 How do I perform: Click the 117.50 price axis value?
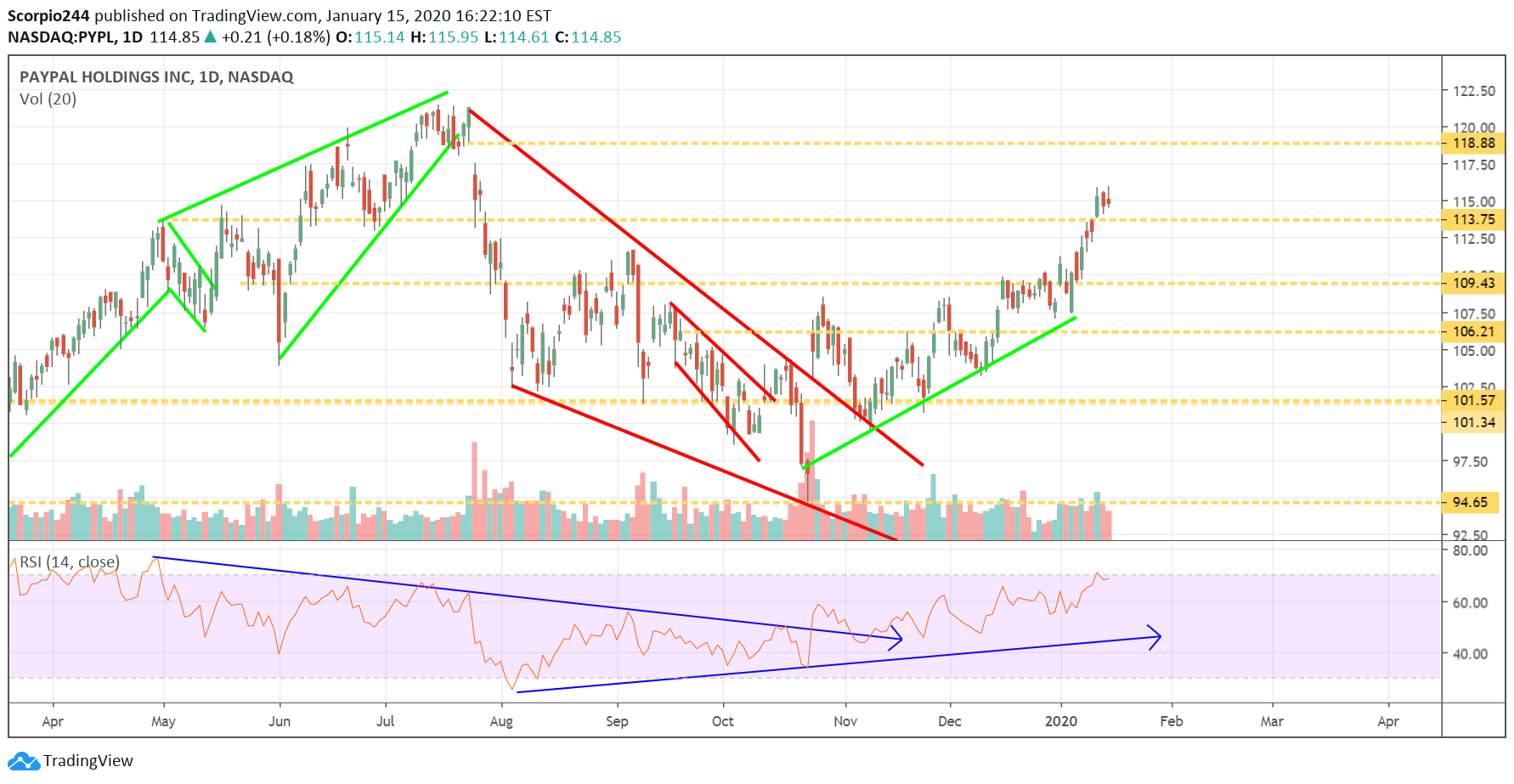(1474, 165)
